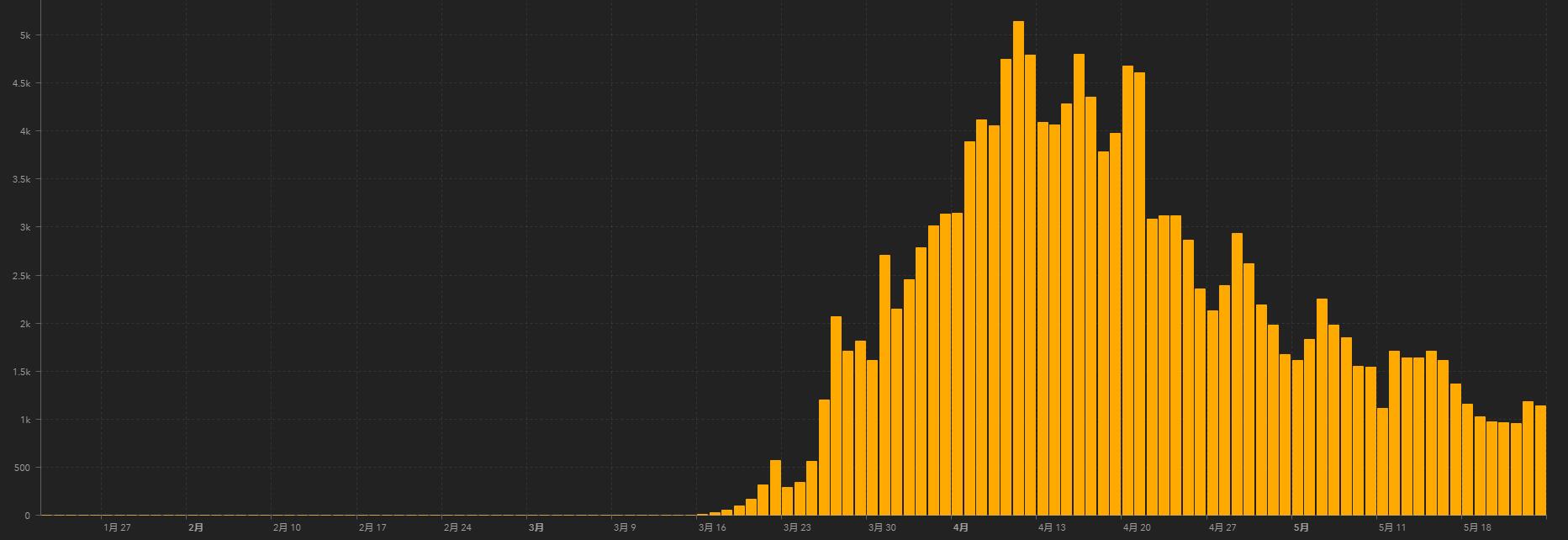Click the '3.5k' y-axis label
1568x540 pixels.
(x=21, y=180)
